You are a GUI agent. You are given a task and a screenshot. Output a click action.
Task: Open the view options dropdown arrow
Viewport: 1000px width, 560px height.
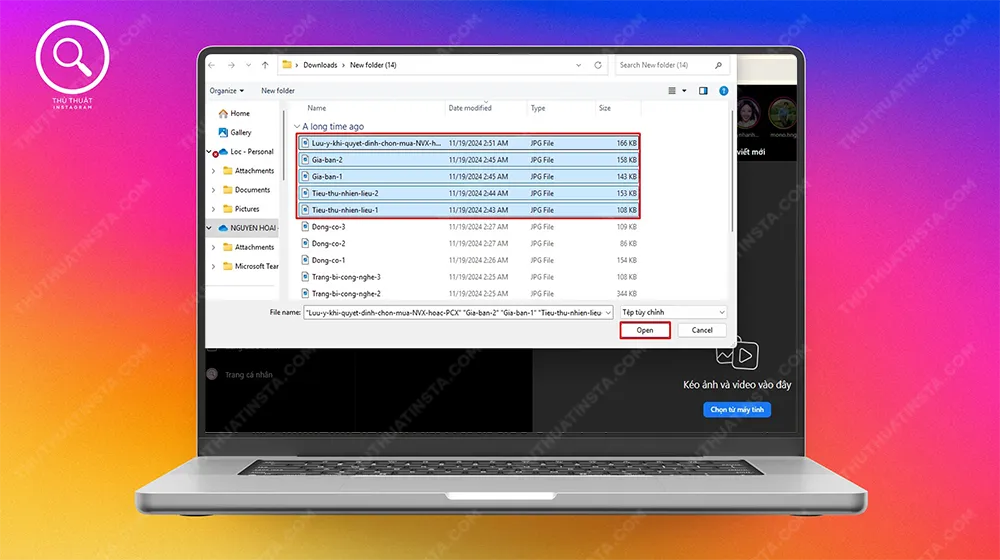coord(684,91)
